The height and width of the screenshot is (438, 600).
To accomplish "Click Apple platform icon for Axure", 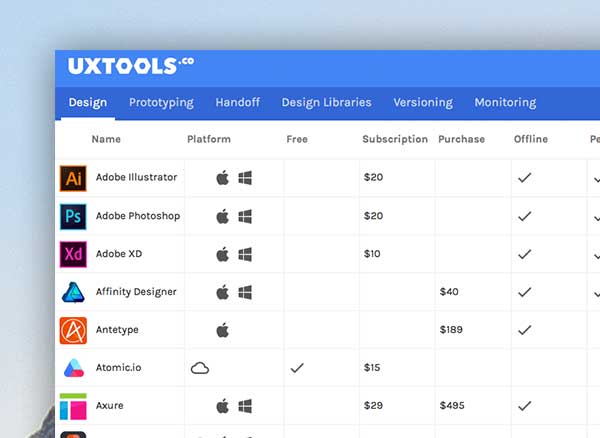I will point(222,406).
